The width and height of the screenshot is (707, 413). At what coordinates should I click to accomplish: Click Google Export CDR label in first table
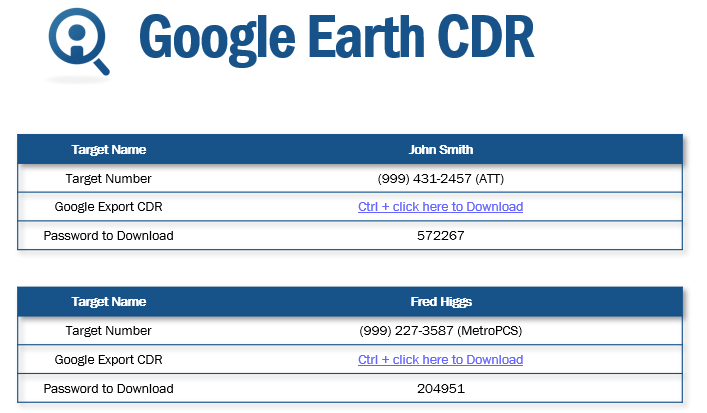(109, 207)
